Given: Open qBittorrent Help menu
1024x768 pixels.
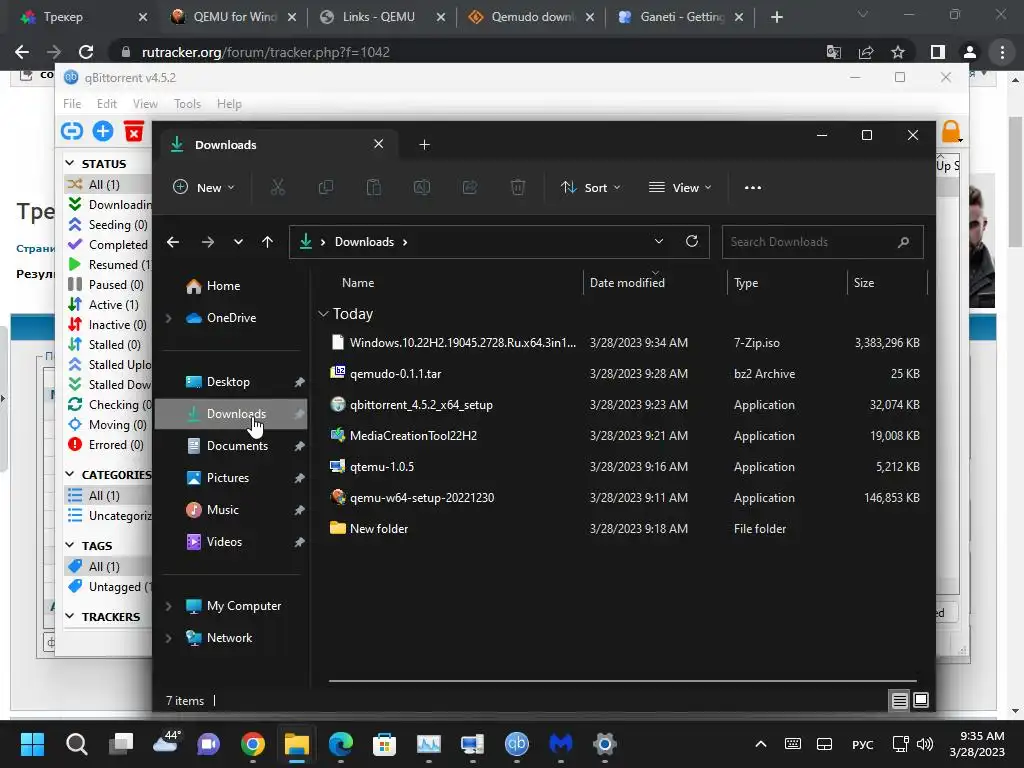Looking at the screenshot, I should pyautogui.click(x=229, y=104).
